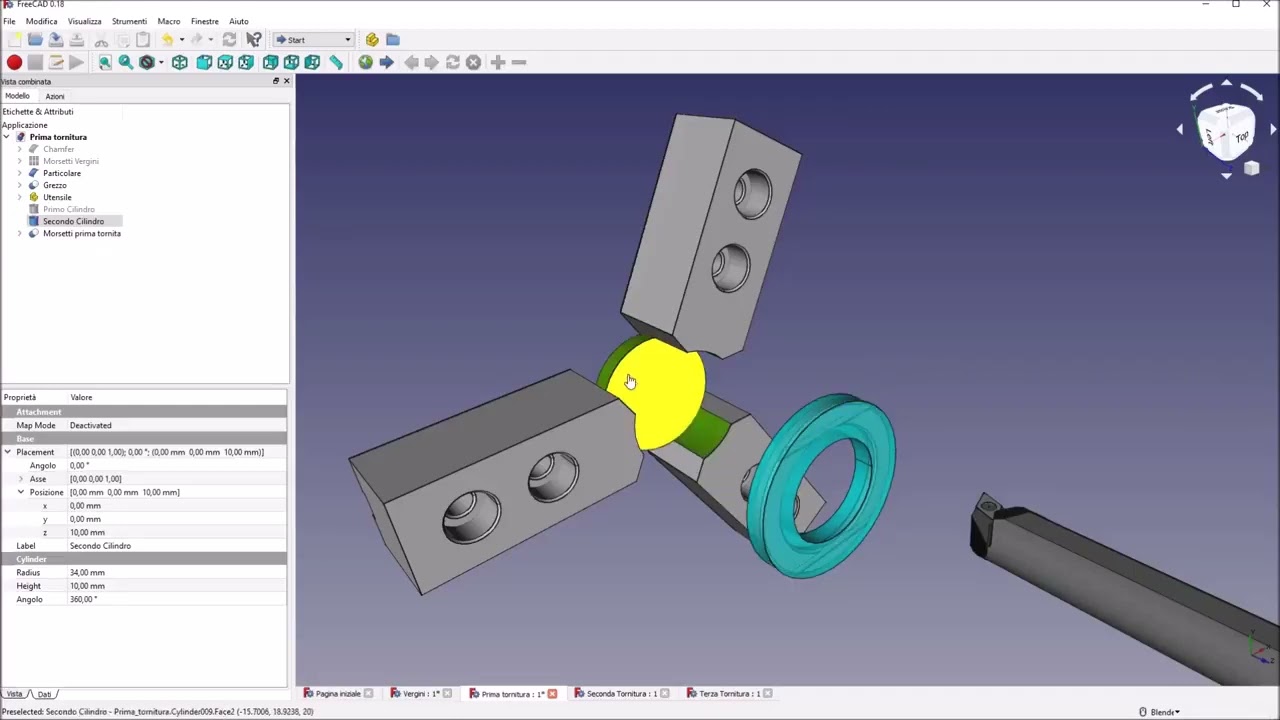Float the Vista combinata panel
The height and width of the screenshot is (720, 1280).
point(276,81)
